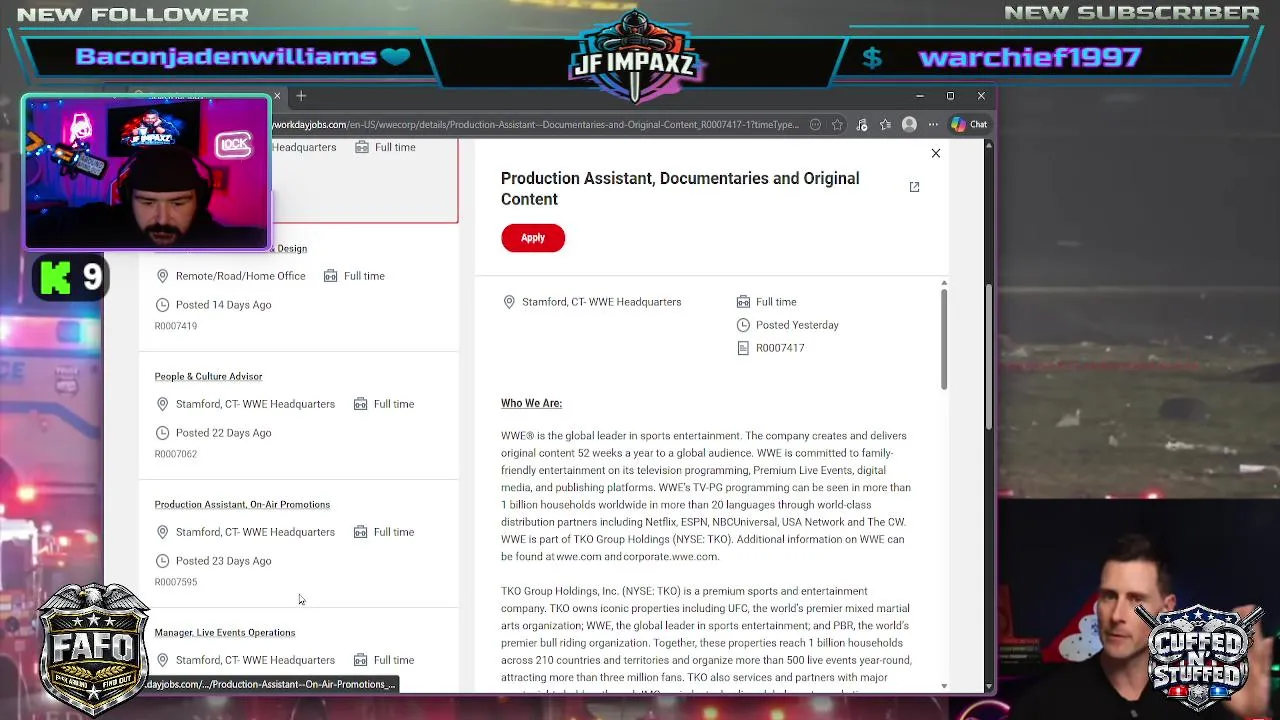This screenshot has height=720, width=1280.
Task: Maximize the browser window
Action: (x=950, y=96)
